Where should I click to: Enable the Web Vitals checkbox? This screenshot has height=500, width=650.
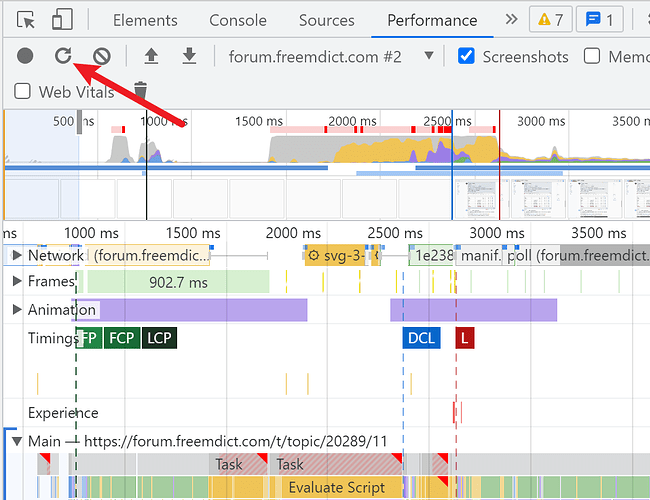[x=23, y=92]
